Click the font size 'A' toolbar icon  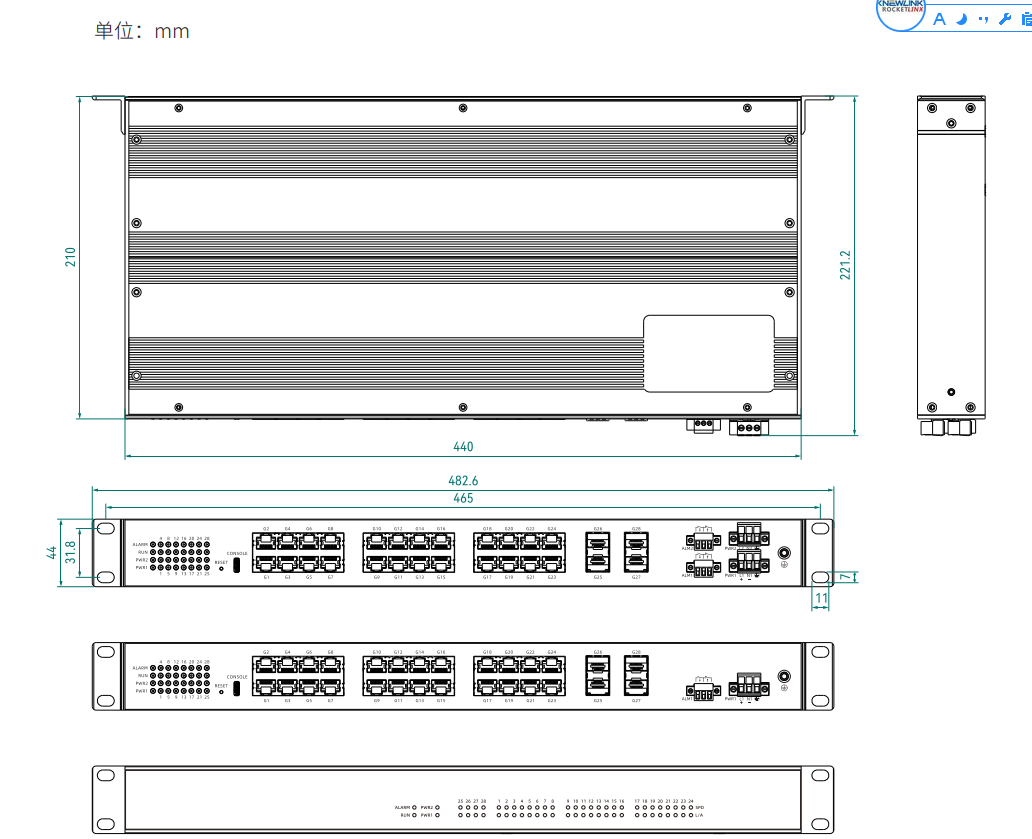click(x=939, y=19)
